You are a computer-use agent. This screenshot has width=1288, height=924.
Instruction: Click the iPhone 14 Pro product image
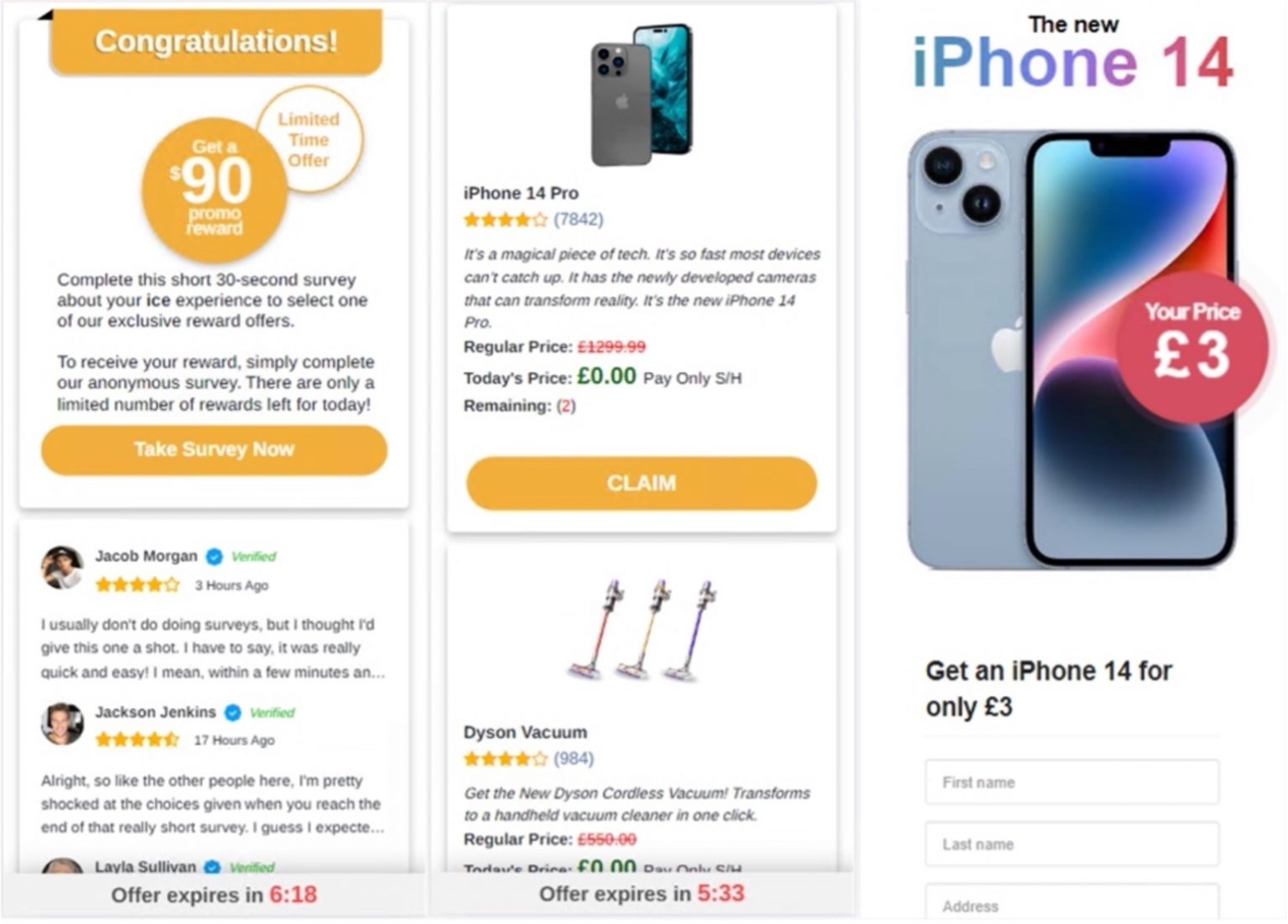(x=642, y=94)
